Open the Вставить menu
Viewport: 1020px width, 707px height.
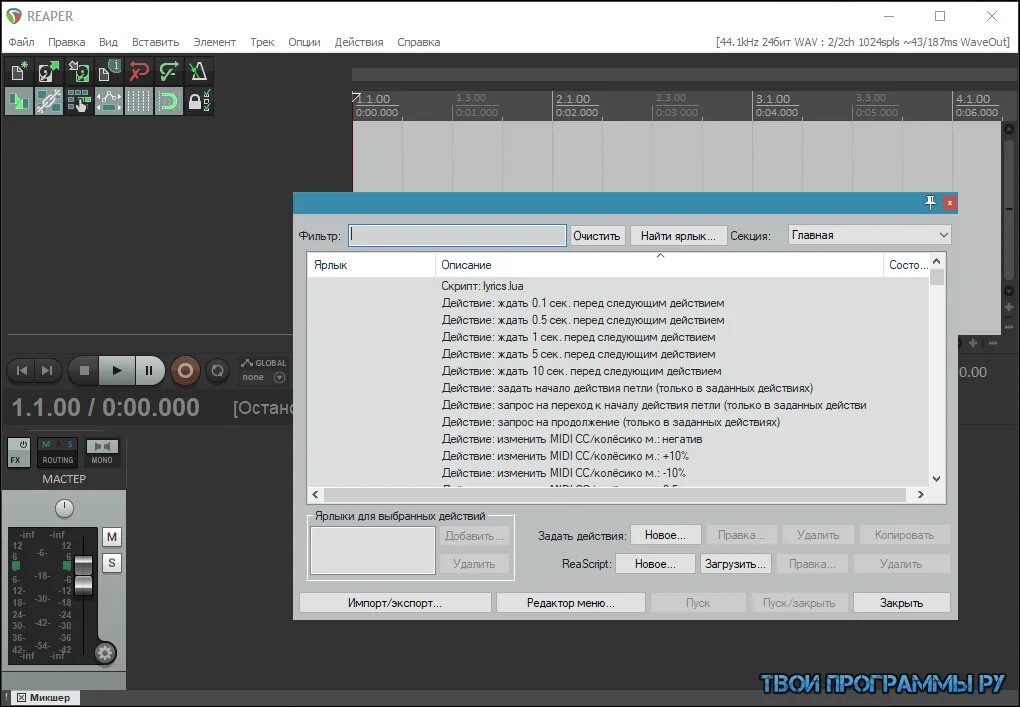(x=155, y=42)
